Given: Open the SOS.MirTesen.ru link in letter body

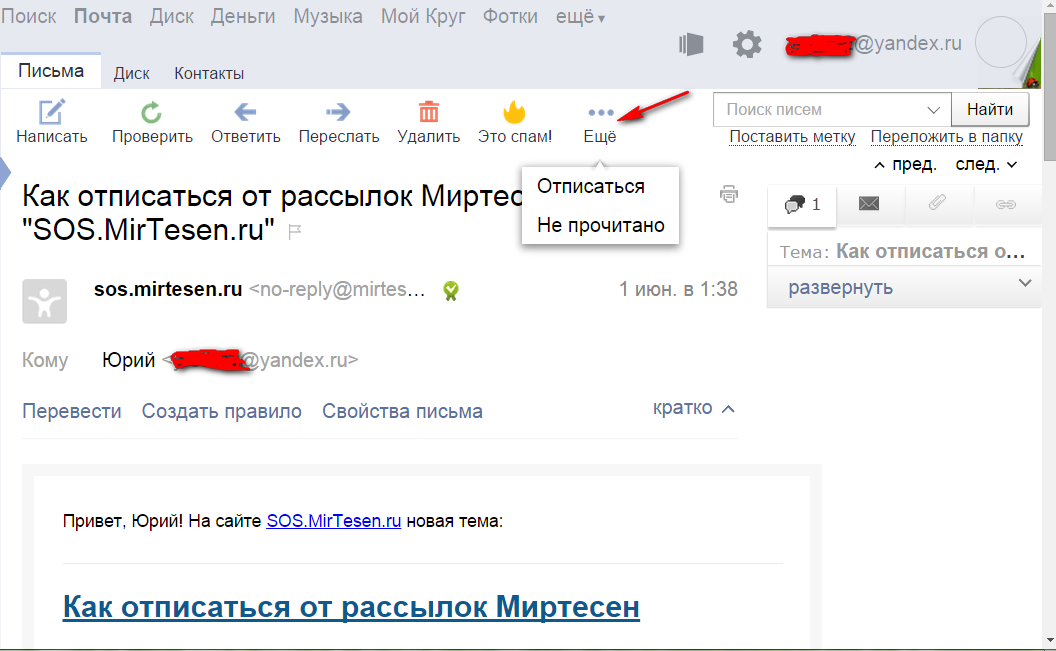Looking at the screenshot, I should pyautogui.click(x=333, y=521).
